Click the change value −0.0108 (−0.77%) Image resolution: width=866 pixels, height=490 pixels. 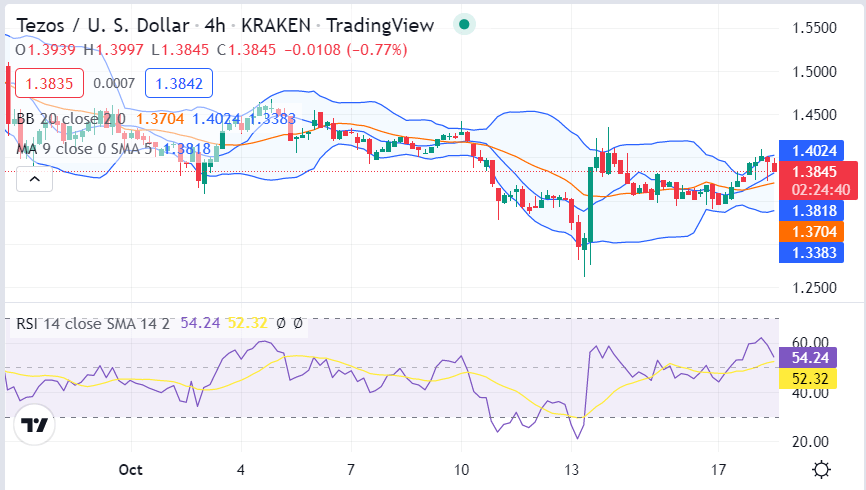click(346, 50)
